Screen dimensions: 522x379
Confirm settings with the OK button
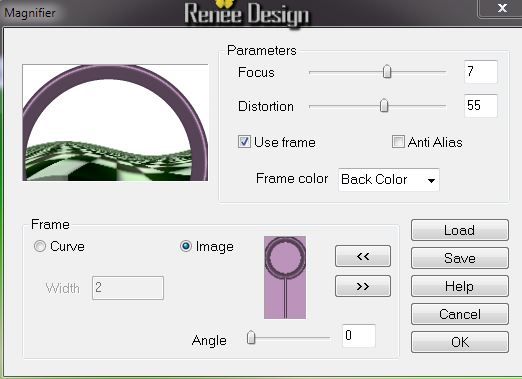pyautogui.click(x=460, y=342)
